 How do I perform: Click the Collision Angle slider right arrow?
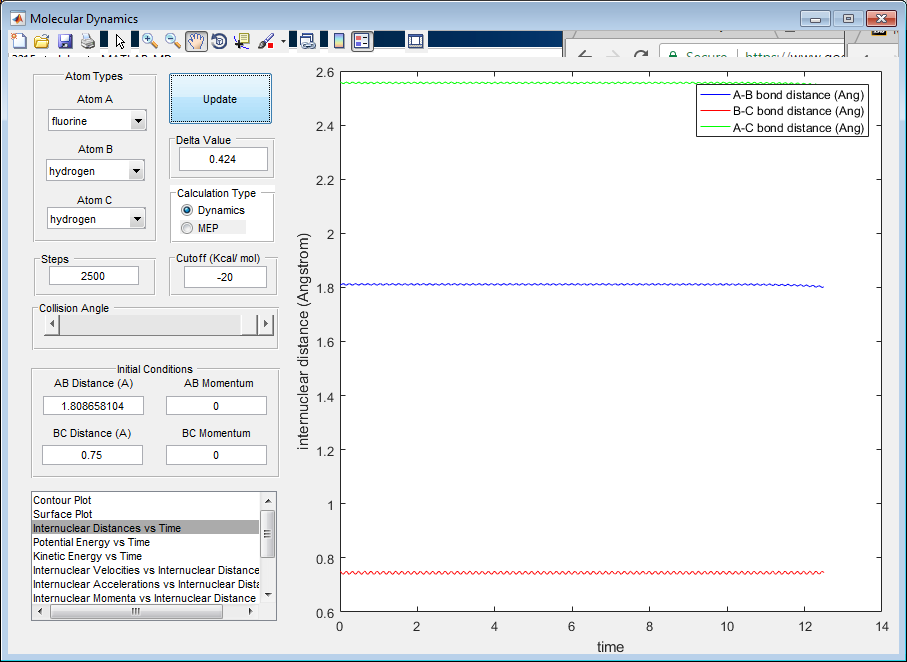point(265,324)
